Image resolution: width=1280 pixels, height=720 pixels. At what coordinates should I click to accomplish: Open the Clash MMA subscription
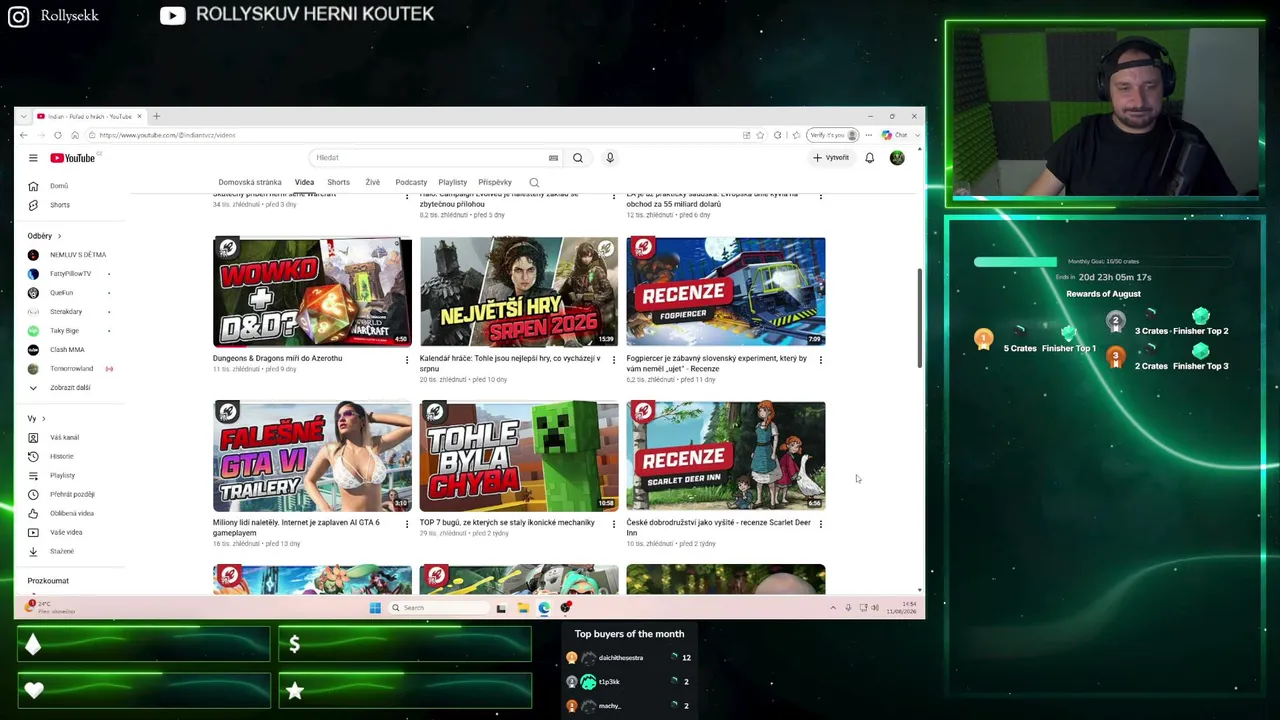[x=68, y=350]
